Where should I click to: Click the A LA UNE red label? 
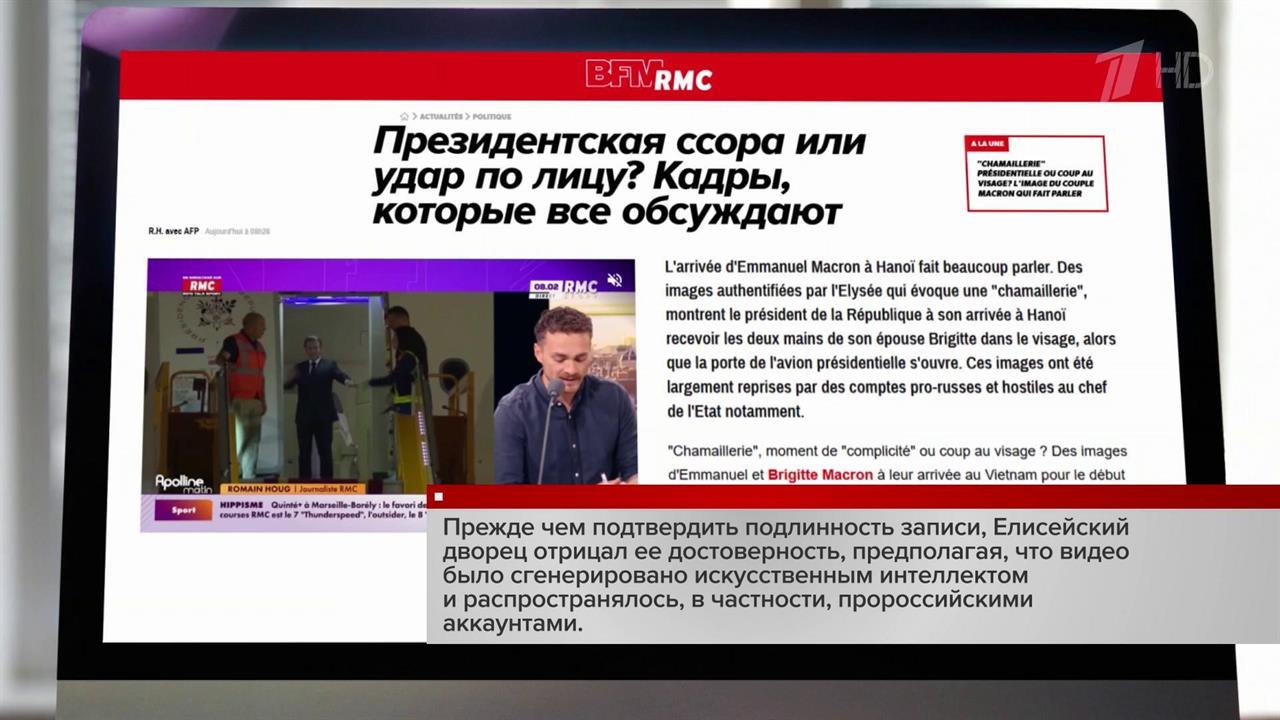click(987, 146)
